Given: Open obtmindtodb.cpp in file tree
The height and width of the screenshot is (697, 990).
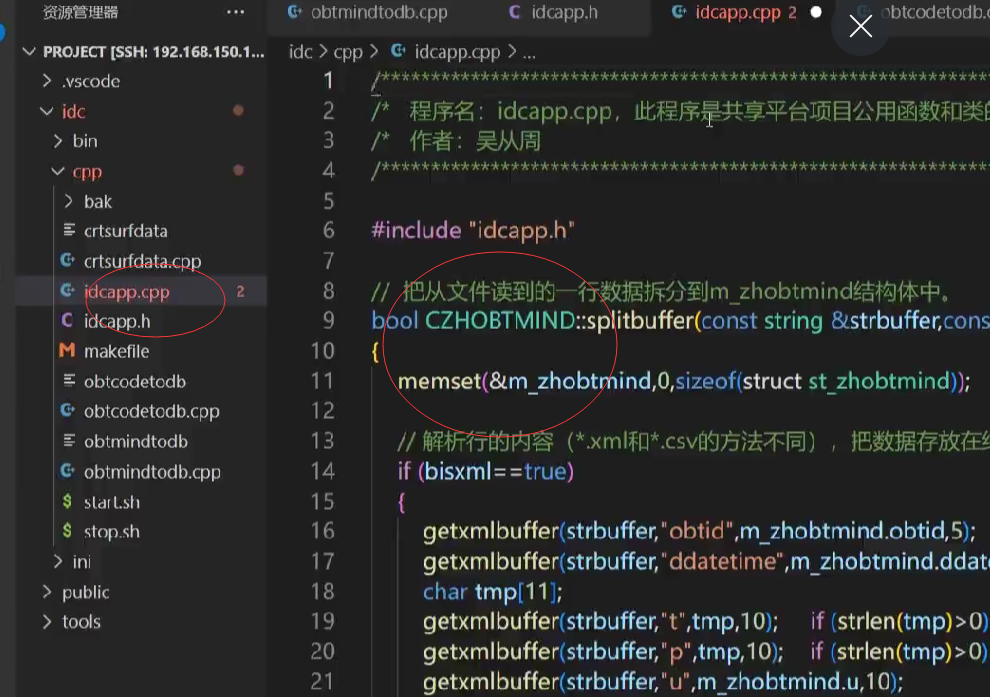Looking at the screenshot, I should pos(152,472).
